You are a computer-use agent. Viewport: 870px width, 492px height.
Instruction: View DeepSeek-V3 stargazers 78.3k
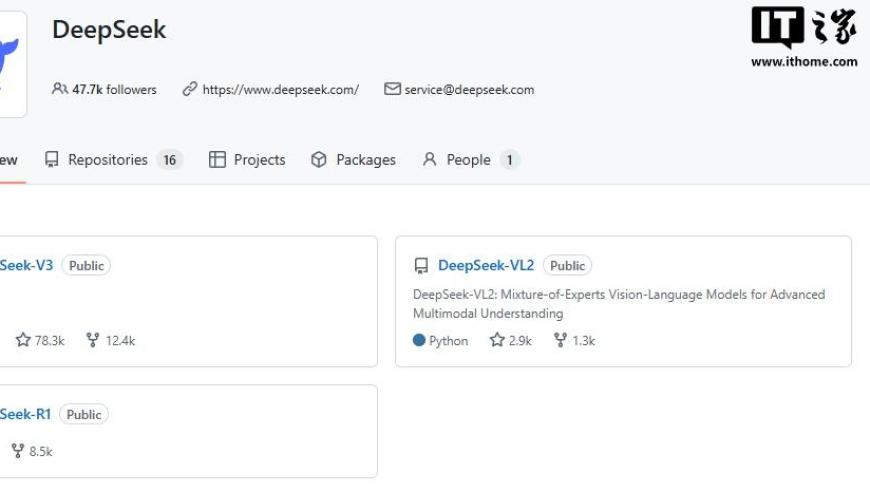tap(49, 341)
